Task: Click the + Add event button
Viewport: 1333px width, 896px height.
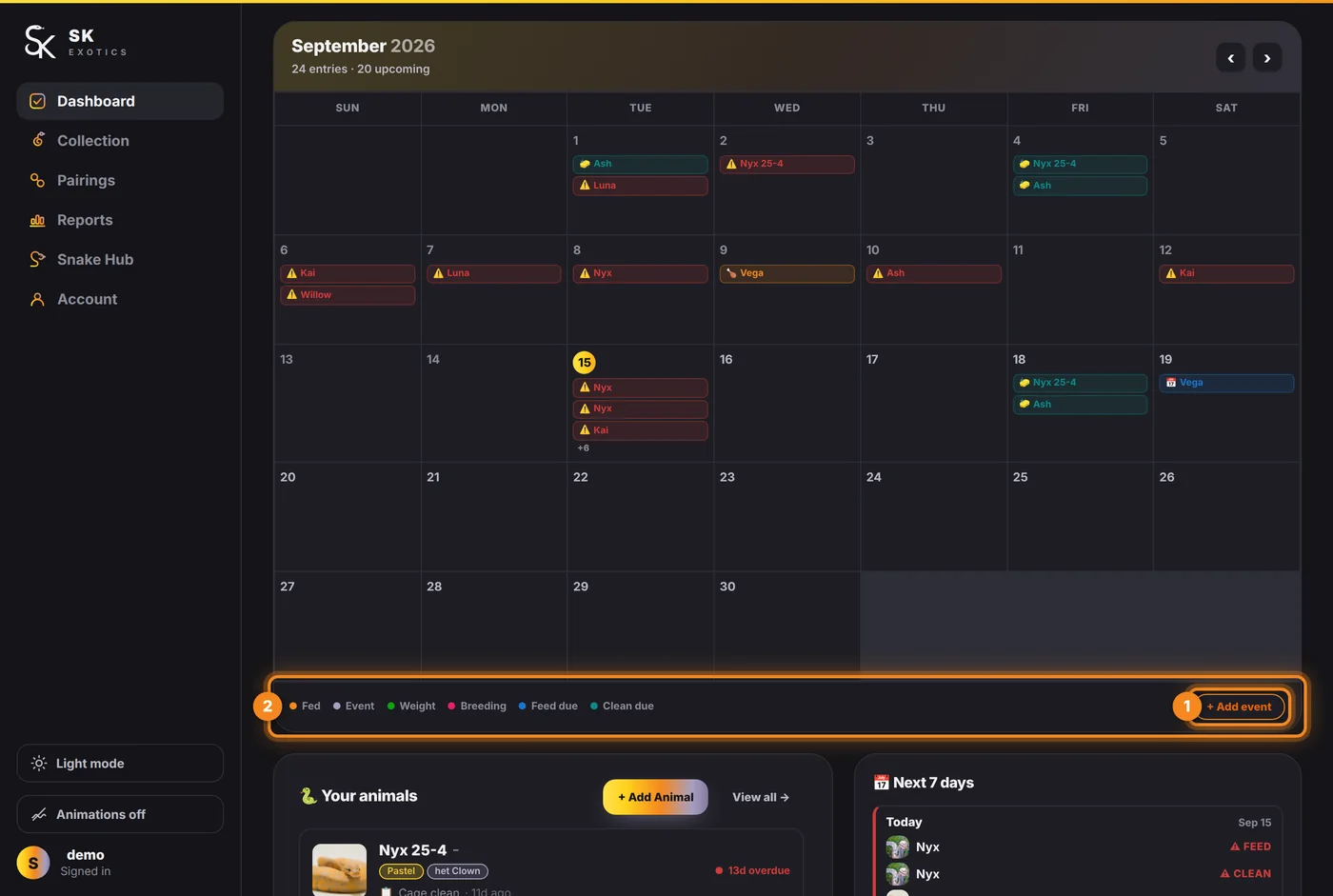Action: pos(1239,707)
